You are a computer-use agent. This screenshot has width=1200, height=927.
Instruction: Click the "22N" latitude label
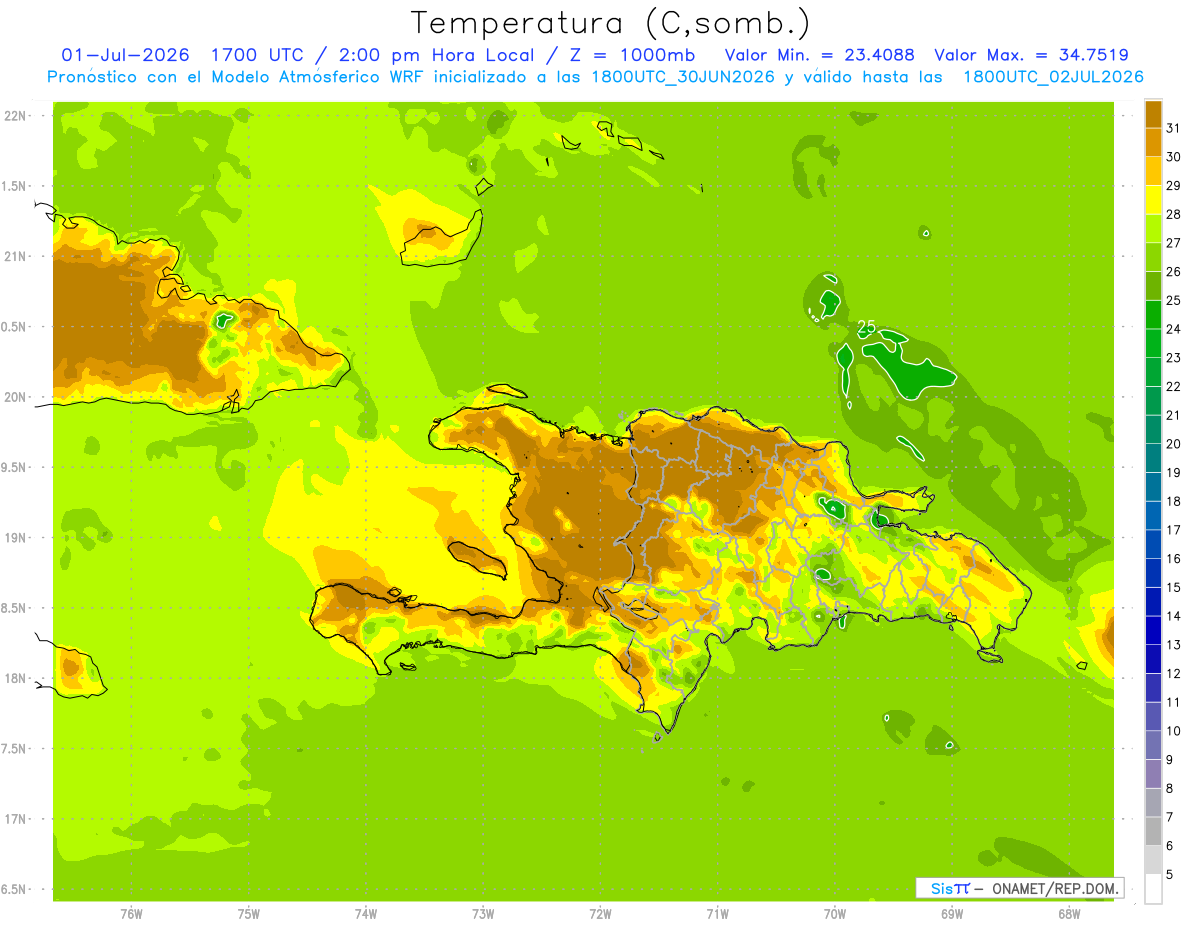point(16,116)
